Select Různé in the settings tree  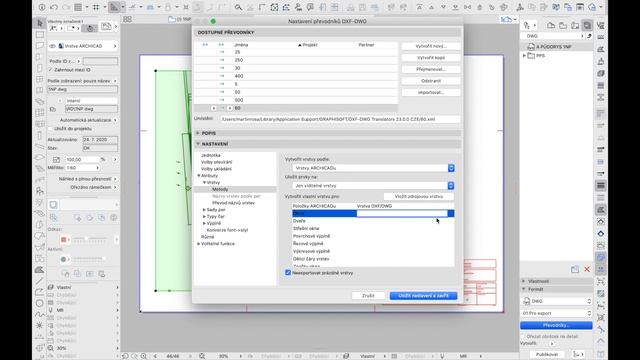[x=208, y=237]
